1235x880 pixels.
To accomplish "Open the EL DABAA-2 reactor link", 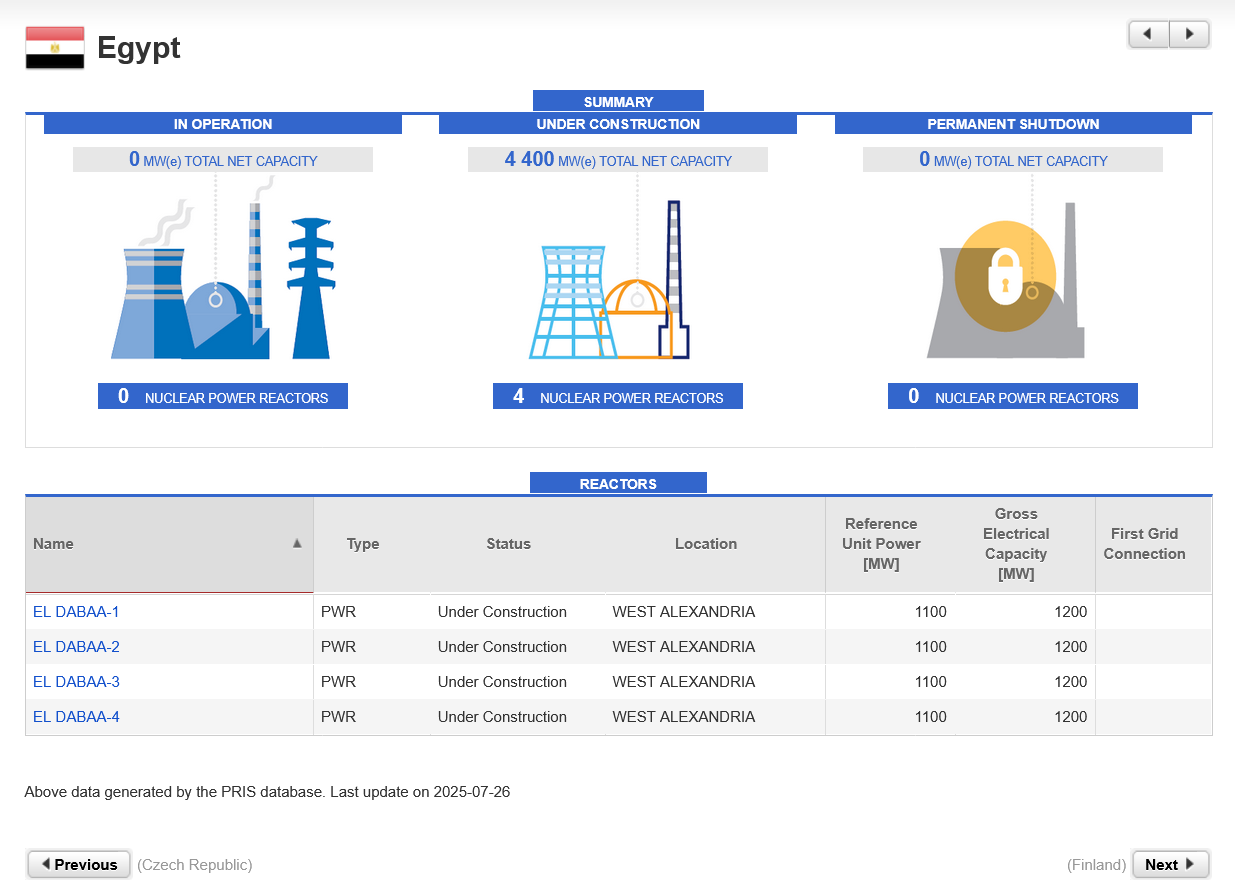I will pyautogui.click(x=76, y=647).
